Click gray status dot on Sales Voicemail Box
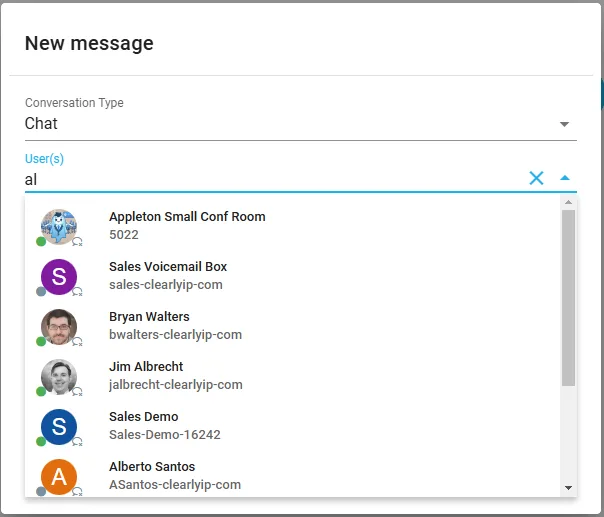The width and height of the screenshot is (604, 517). tap(41, 292)
